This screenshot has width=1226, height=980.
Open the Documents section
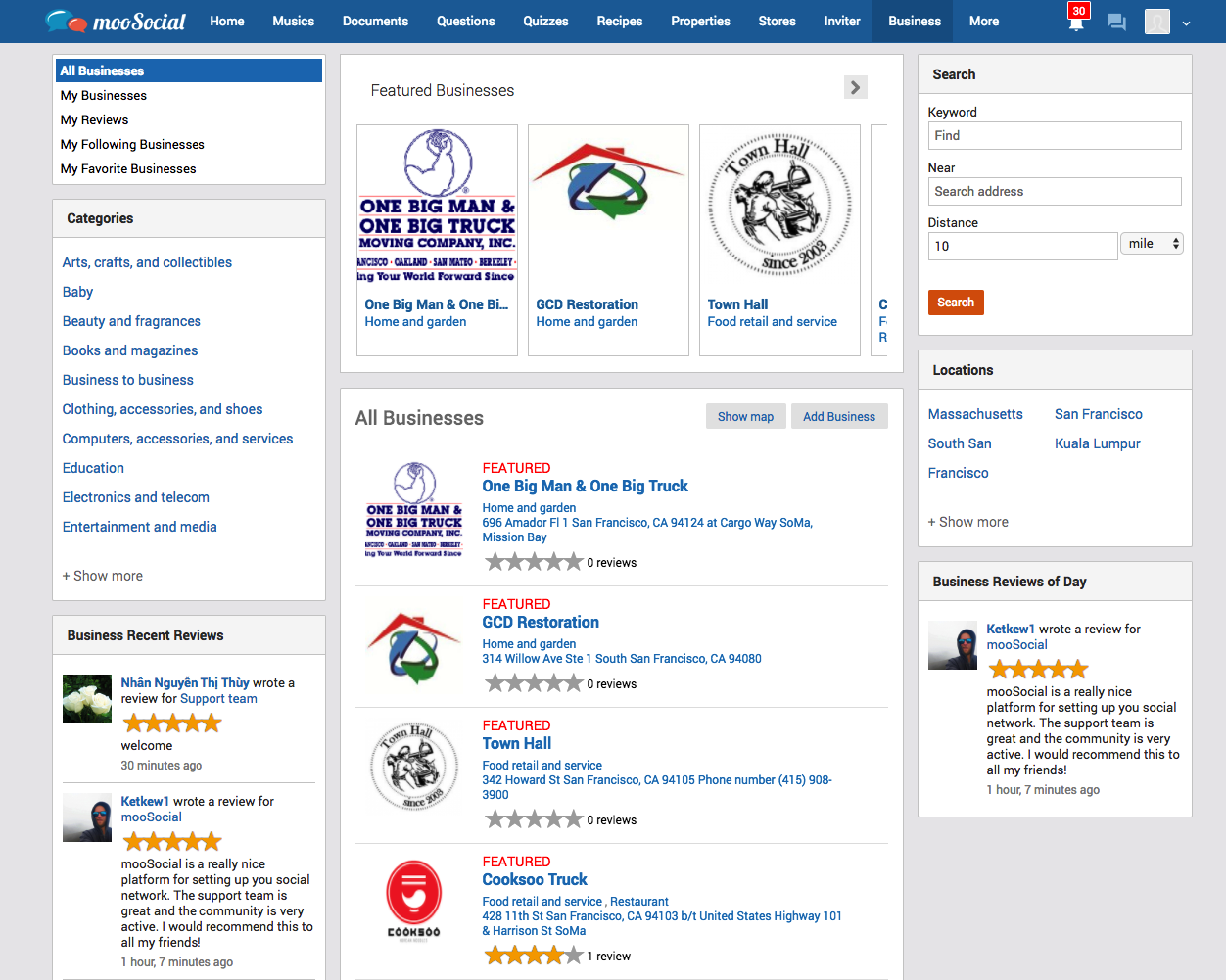tap(375, 21)
